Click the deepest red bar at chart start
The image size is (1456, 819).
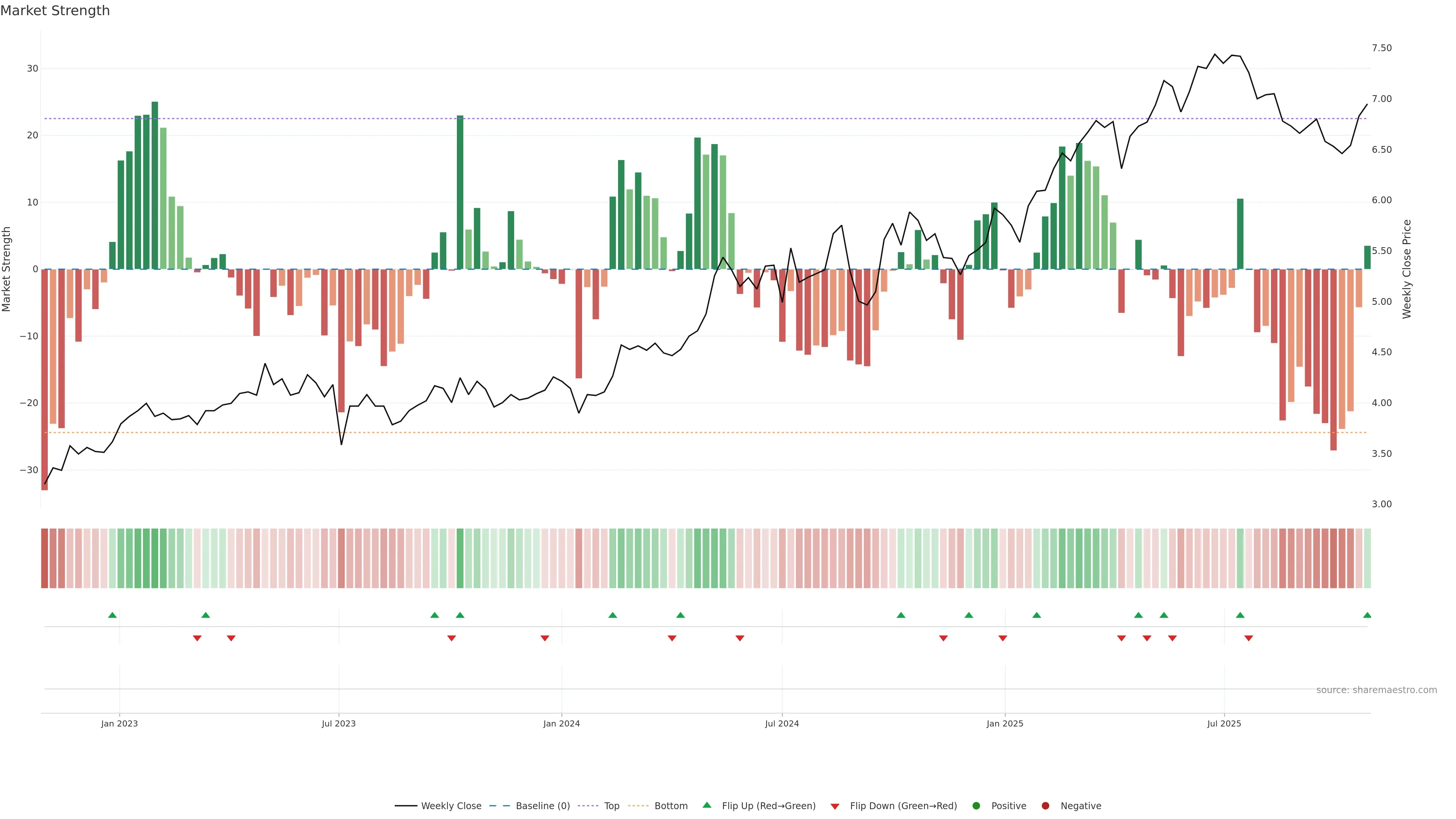[45, 379]
